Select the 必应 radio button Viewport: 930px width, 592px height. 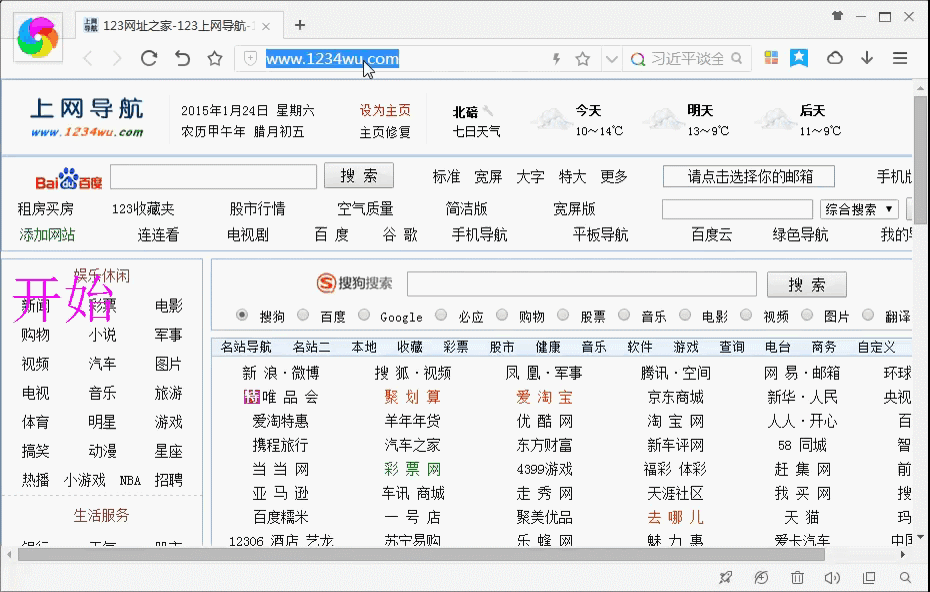441,315
